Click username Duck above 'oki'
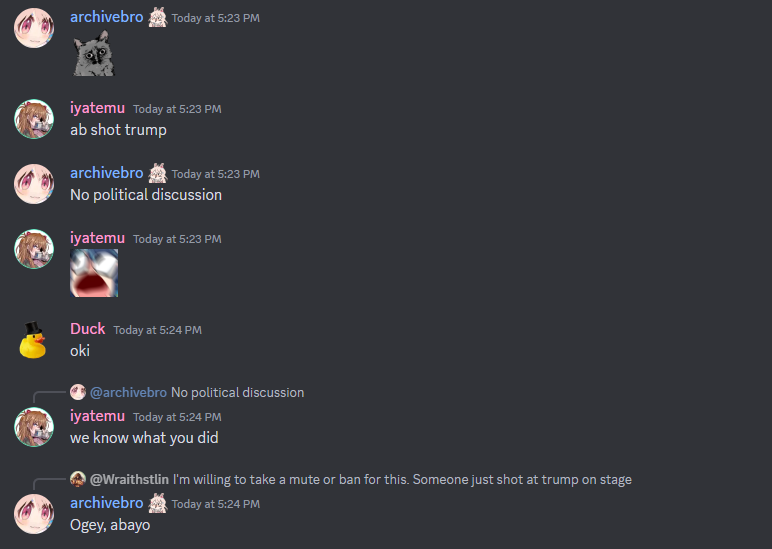This screenshot has height=549, width=772. pyautogui.click(x=88, y=329)
